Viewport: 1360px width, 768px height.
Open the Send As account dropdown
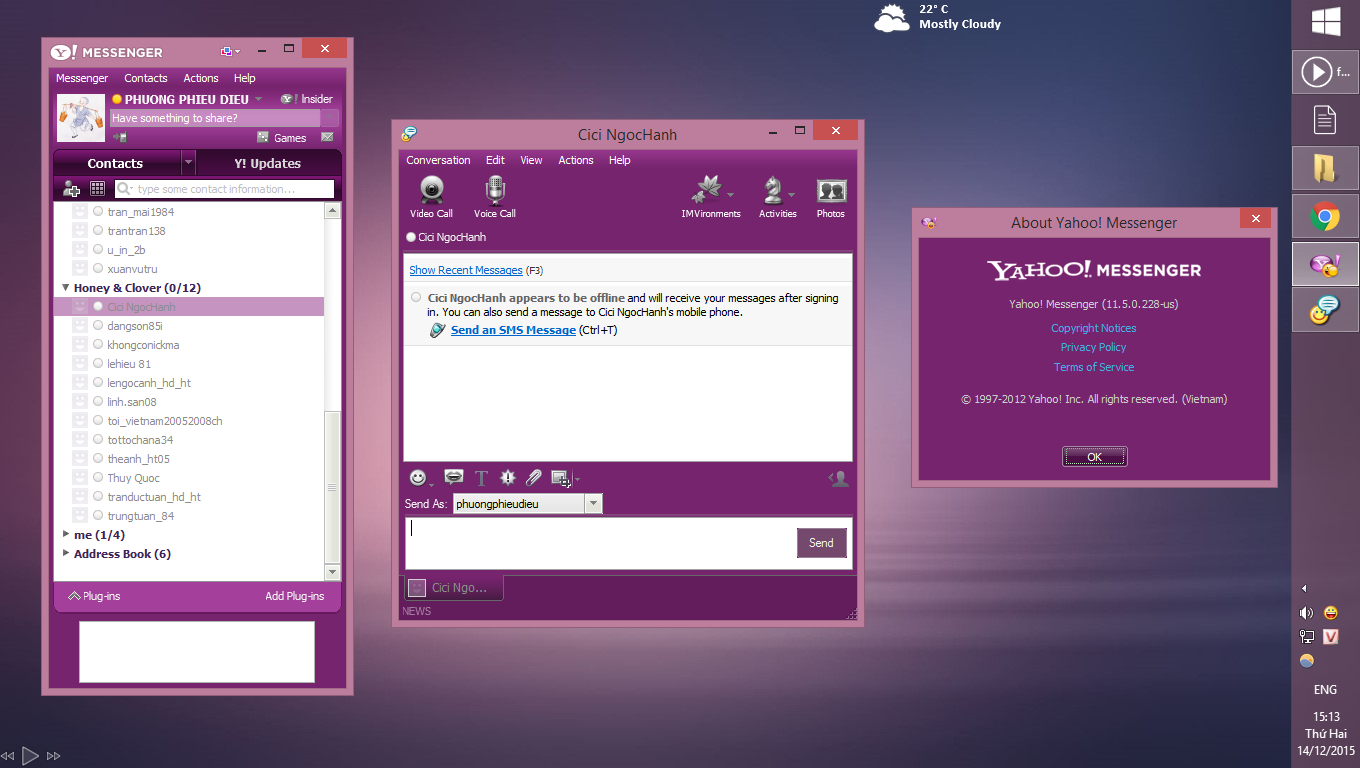(x=593, y=504)
